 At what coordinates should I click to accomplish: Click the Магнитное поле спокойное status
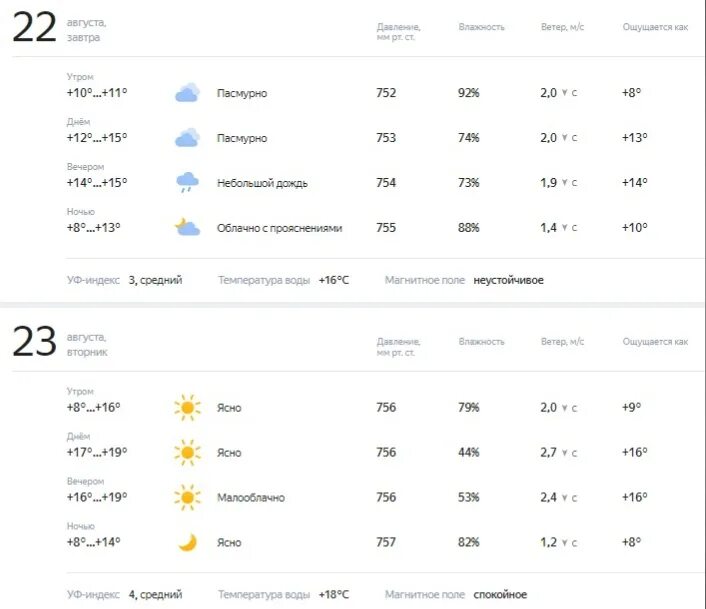500,595
